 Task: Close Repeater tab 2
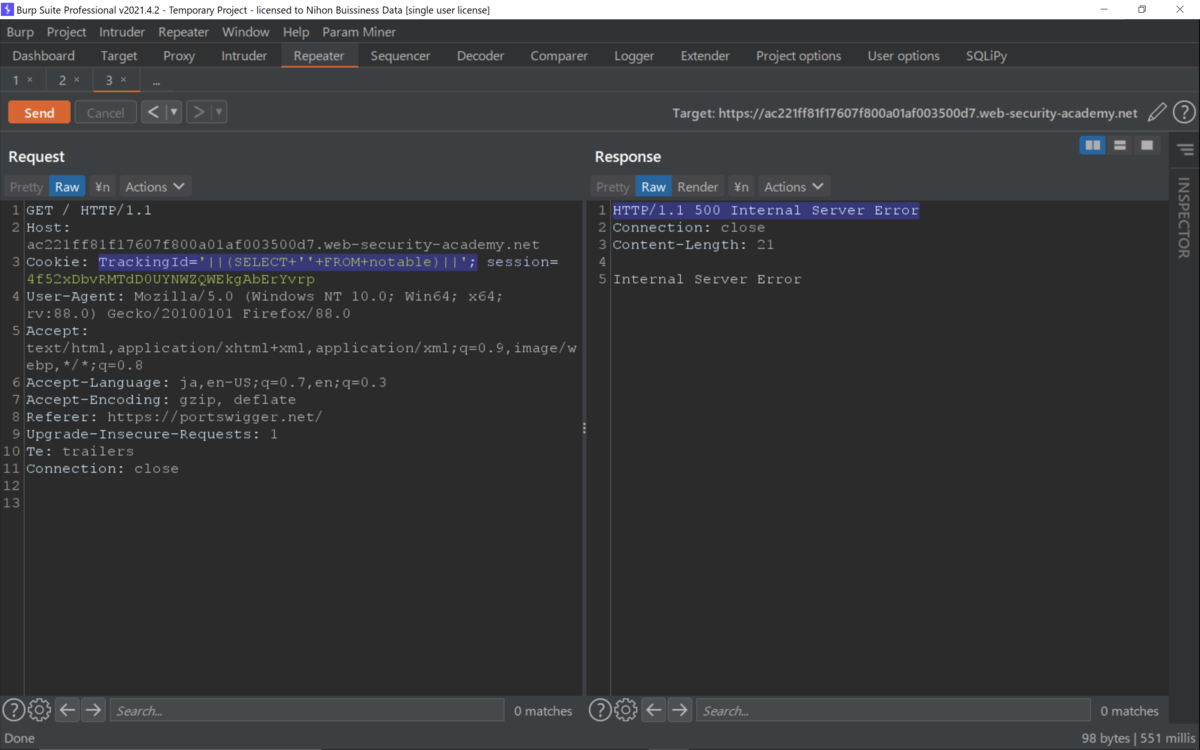click(76, 80)
